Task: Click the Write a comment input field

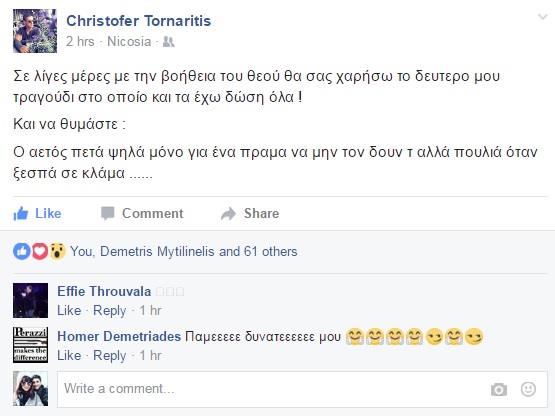Action: tap(302, 389)
